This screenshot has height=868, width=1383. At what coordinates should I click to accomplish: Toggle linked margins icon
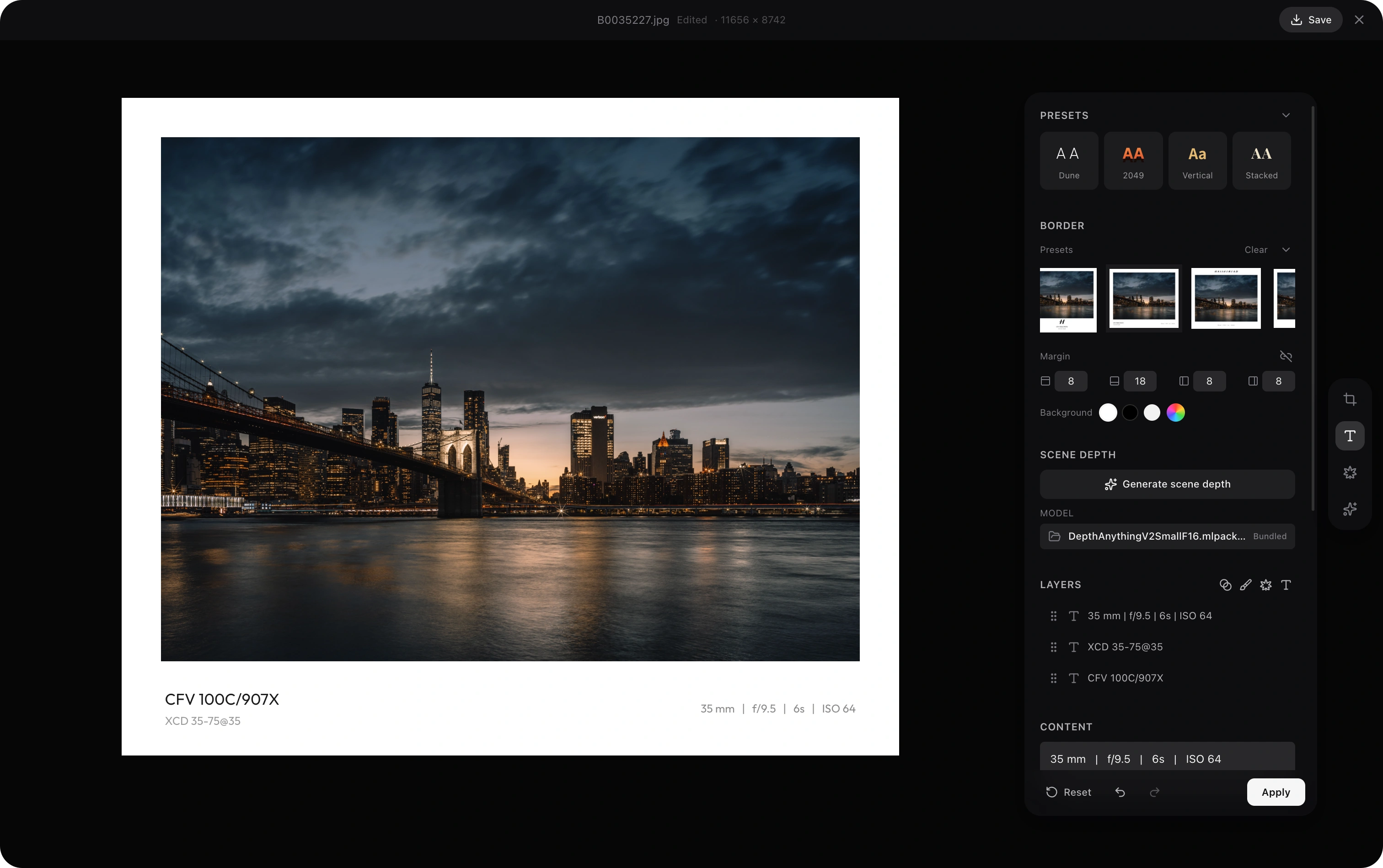[1286, 357]
